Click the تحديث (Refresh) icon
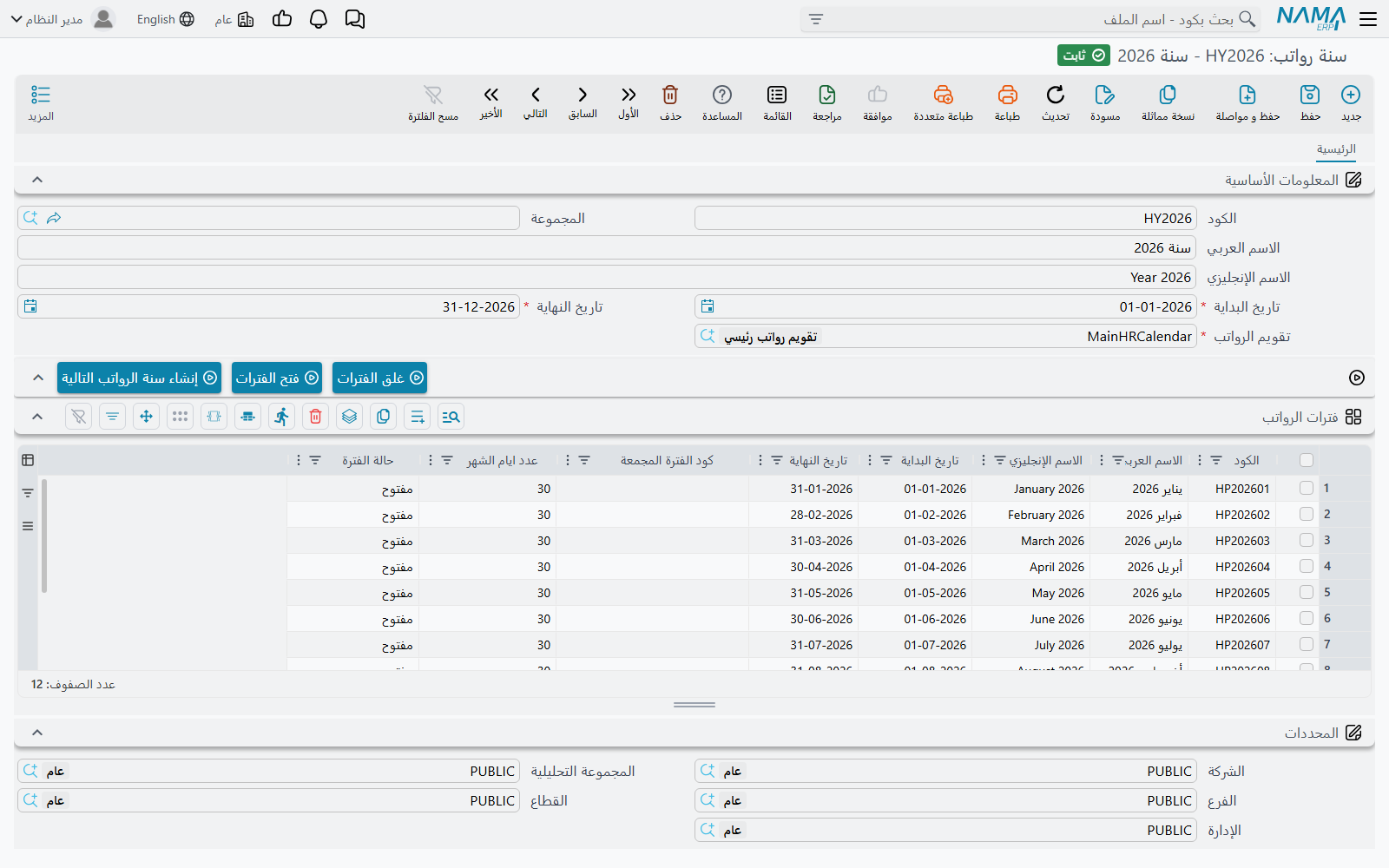The image size is (1389, 868). (x=1056, y=95)
